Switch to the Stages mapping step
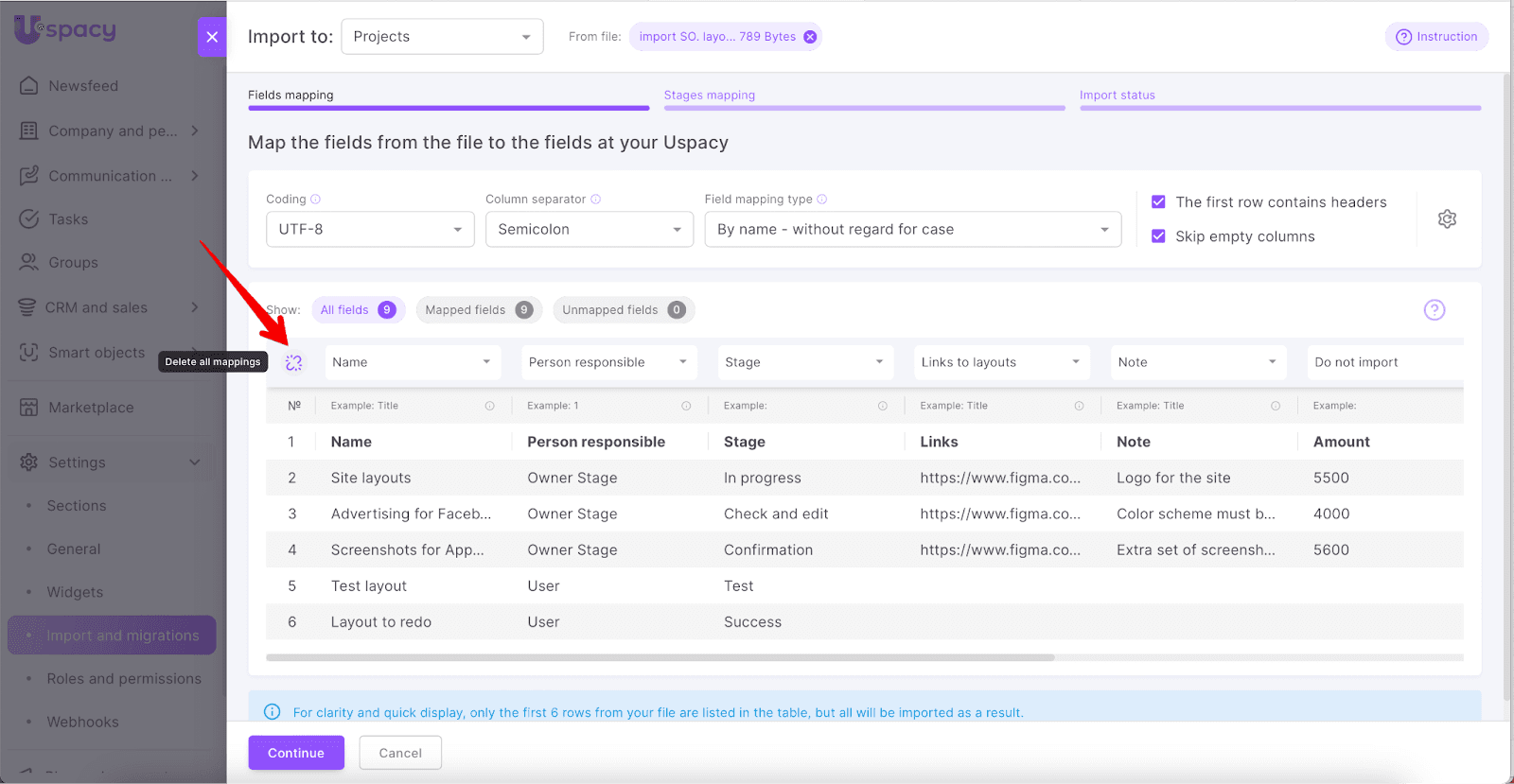This screenshot has width=1514, height=784. [710, 96]
